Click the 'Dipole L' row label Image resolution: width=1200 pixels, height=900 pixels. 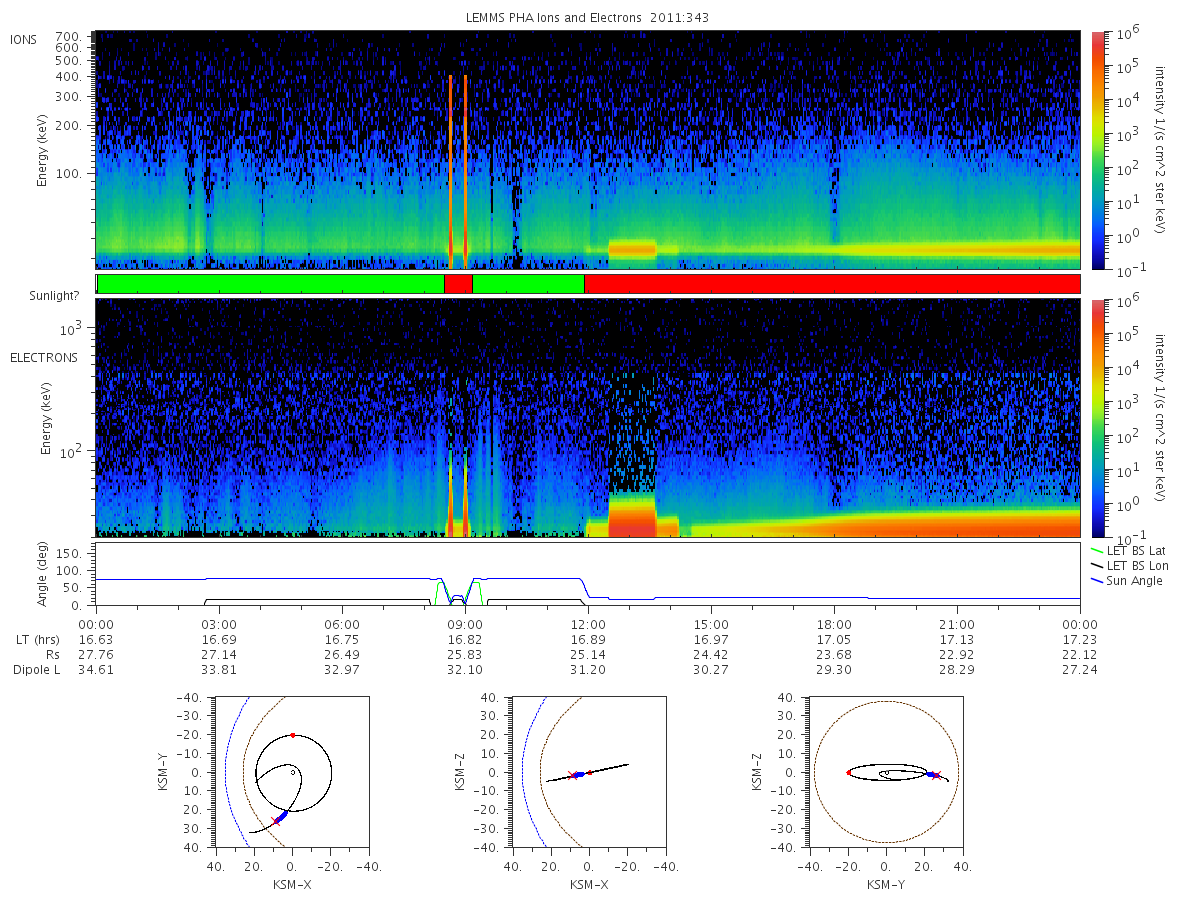(36, 670)
